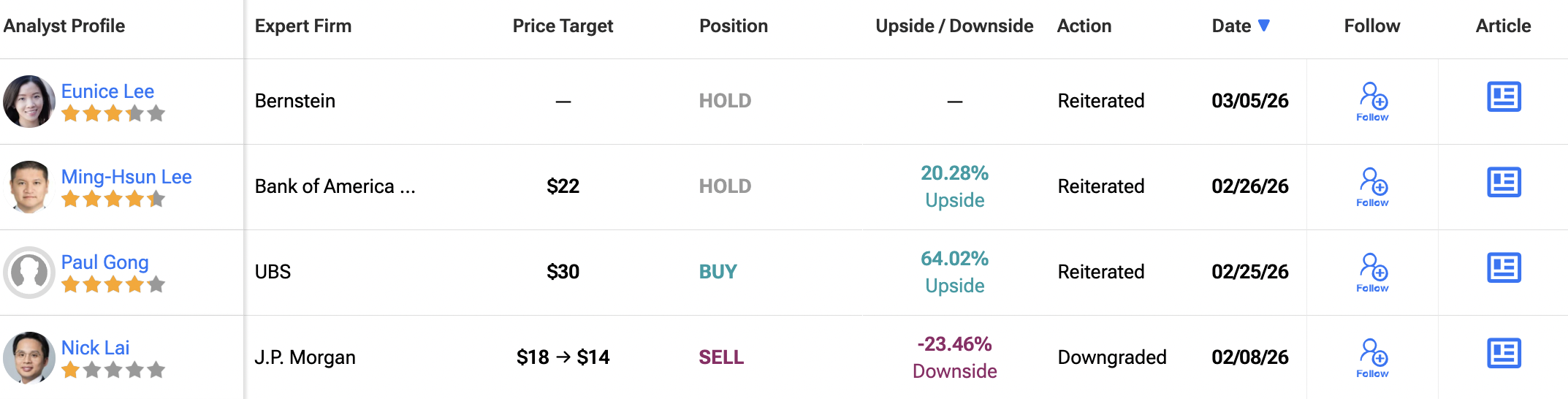Follow analyst Paul Gong
1568x399 pixels.
[x=1373, y=273]
